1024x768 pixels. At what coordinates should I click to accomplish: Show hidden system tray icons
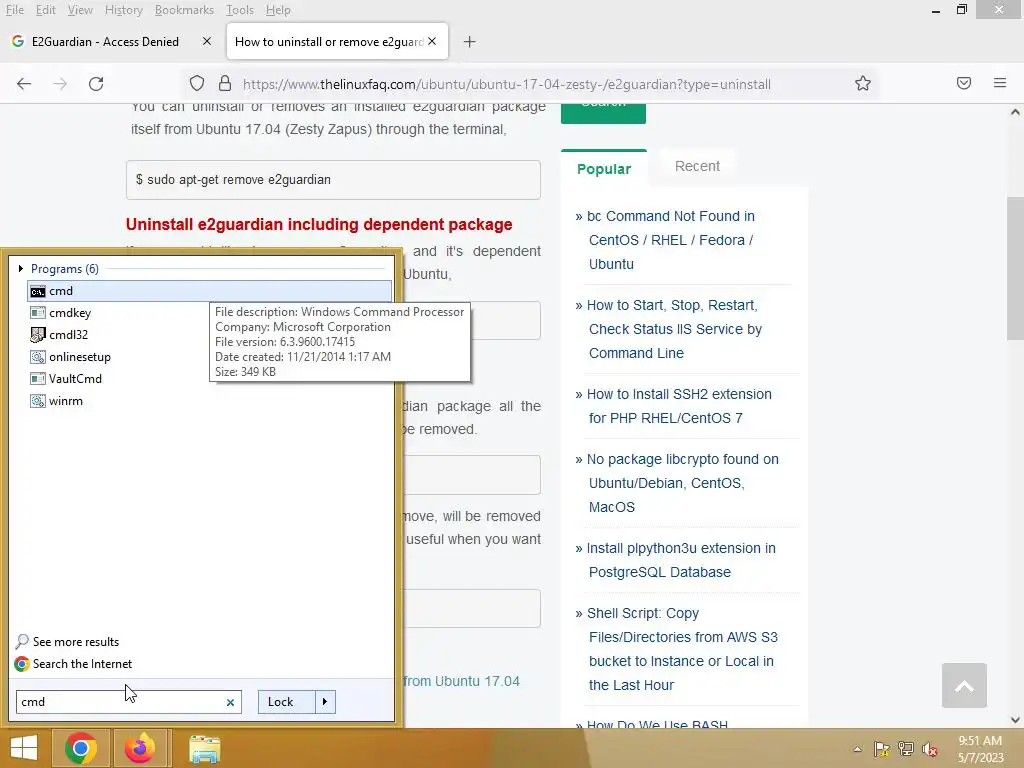pos(857,749)
